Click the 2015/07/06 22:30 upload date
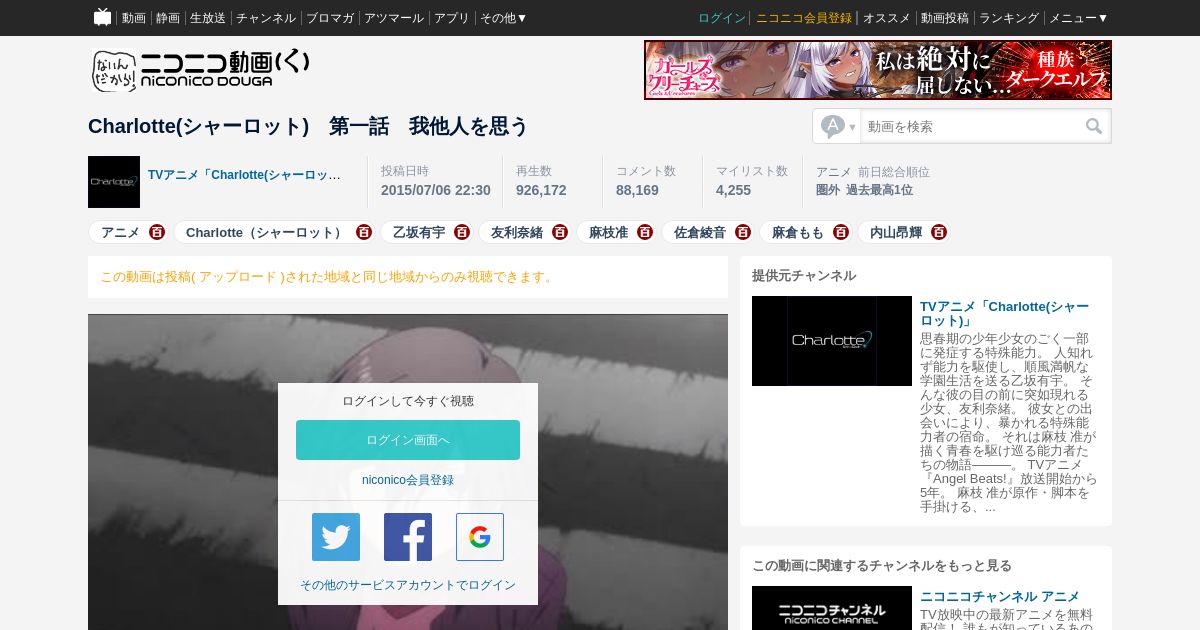Viewport: 1200px width, 630px height. click(436, 190)
